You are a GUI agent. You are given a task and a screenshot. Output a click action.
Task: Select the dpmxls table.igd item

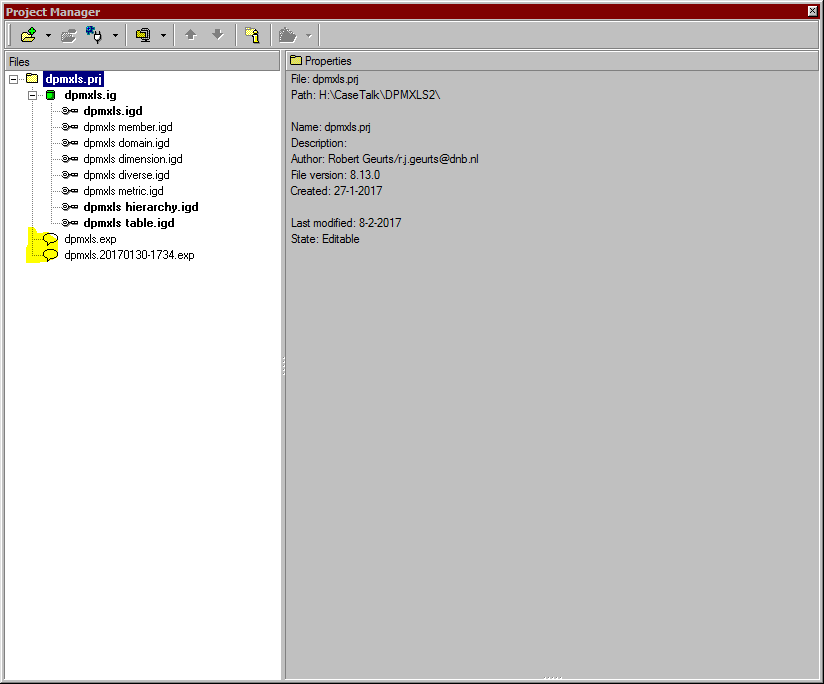[128, 223]
